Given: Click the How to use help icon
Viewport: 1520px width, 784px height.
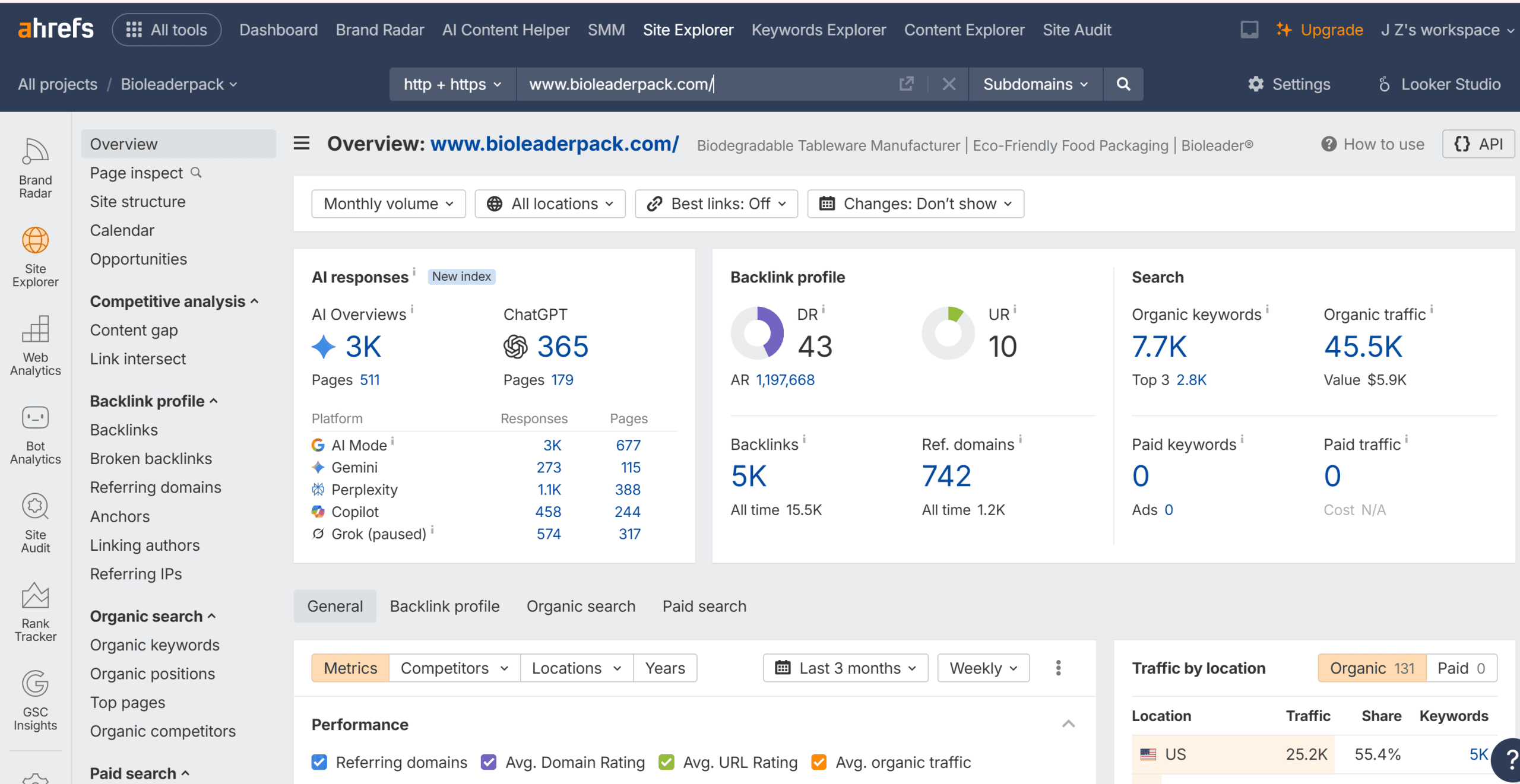Looking at the screenshot, I should coord(1329,144).
